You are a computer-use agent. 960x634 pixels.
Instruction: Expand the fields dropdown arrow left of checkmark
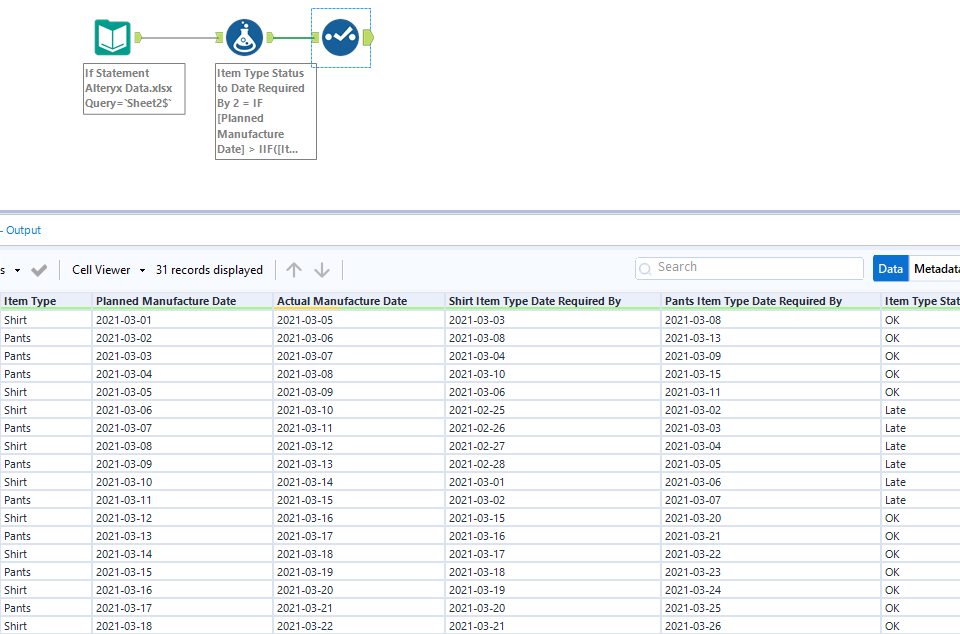17,271
